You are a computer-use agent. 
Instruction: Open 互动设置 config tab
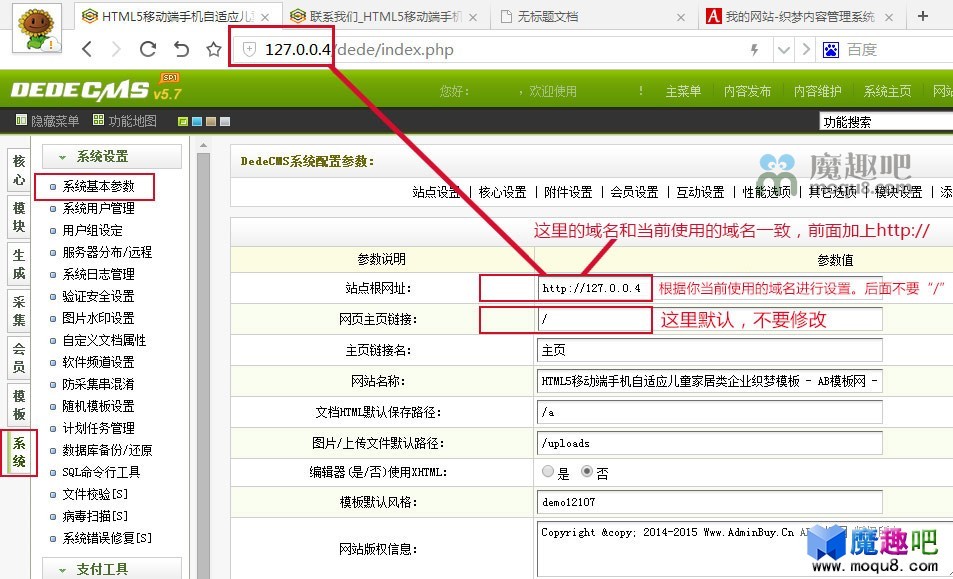700,192
